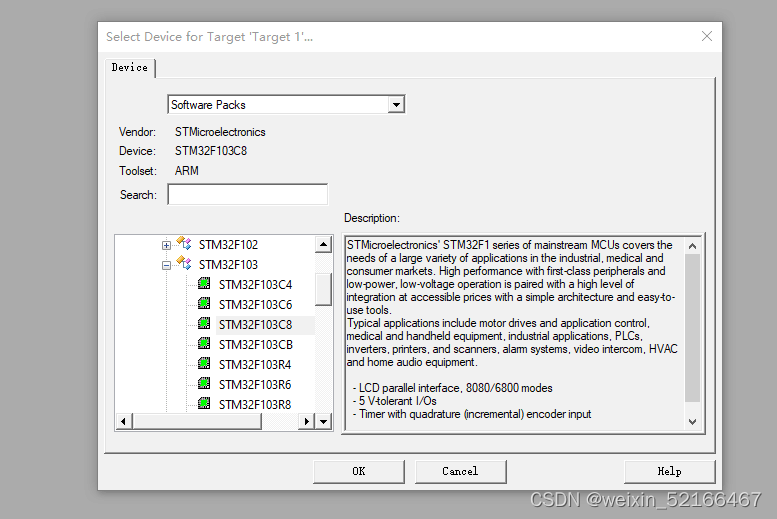This screenshot has width=777, height=519.
Task: Click the chip icon beside STM32F103R4
Action: click(204, 364)
